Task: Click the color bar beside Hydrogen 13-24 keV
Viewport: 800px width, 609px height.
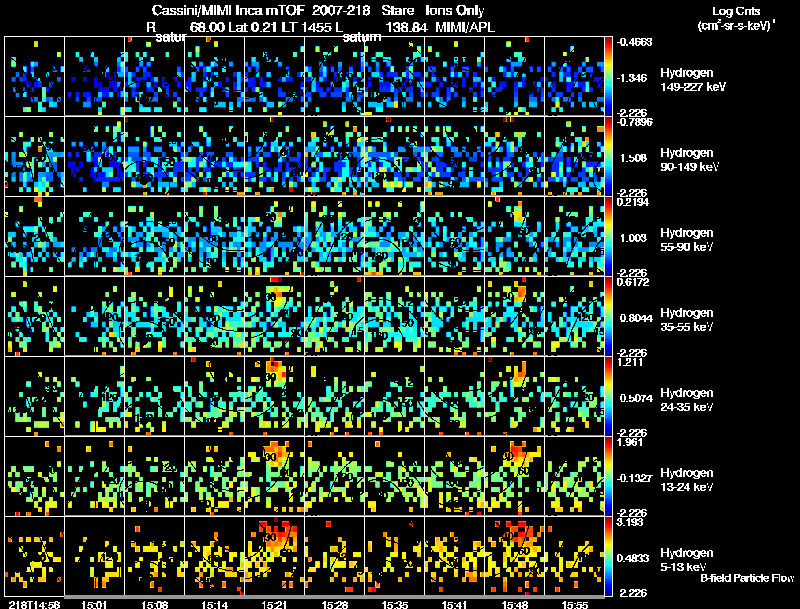Action: [x=608, y=477]
